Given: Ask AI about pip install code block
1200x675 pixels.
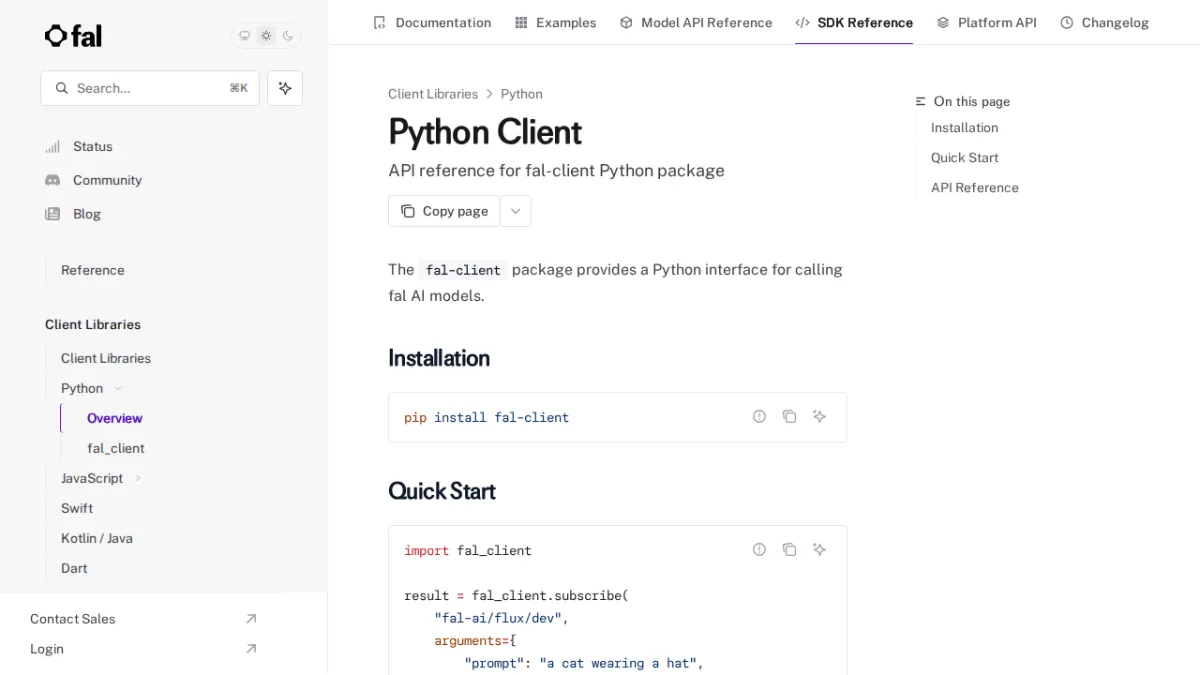Looking at the screenshot, I should 819,416.
